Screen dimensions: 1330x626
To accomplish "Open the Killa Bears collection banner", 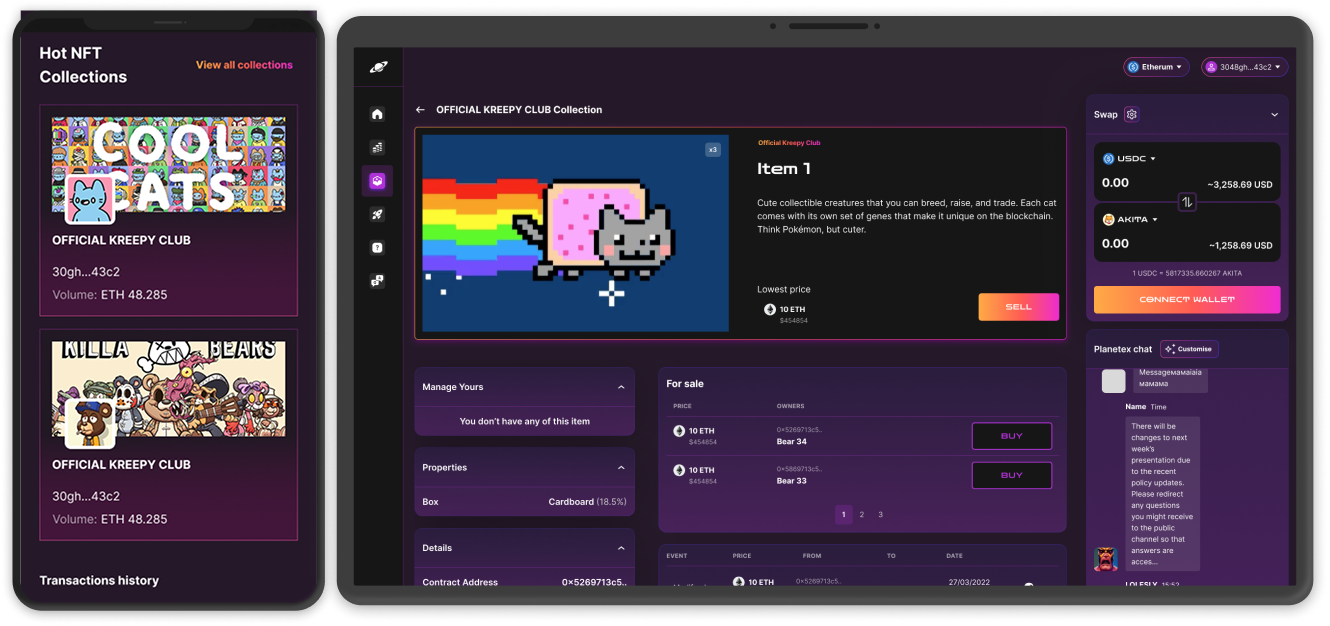I will (168, 389).
